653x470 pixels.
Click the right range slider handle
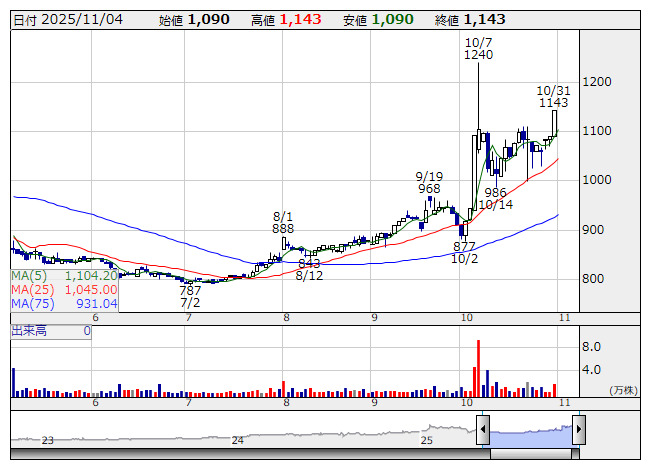pyautogui.click(x=578, y=430)
